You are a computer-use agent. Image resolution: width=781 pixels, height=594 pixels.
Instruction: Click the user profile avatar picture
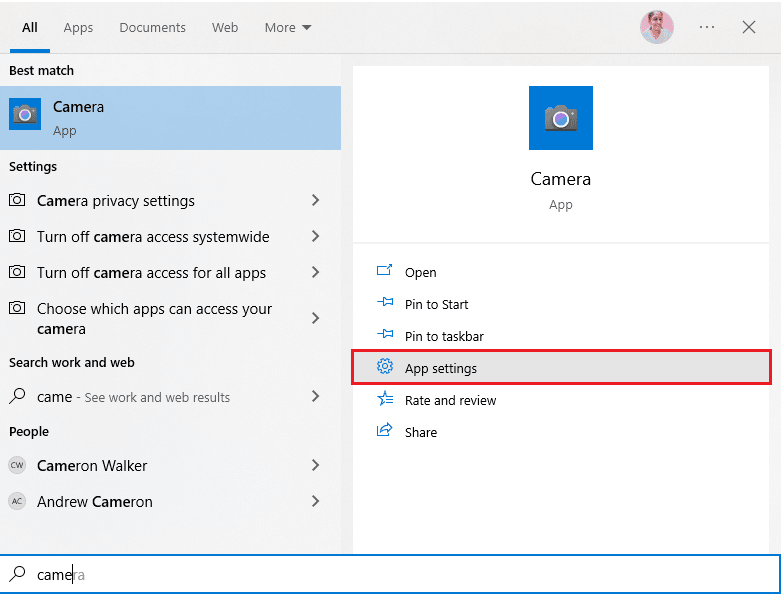[657, 27]
